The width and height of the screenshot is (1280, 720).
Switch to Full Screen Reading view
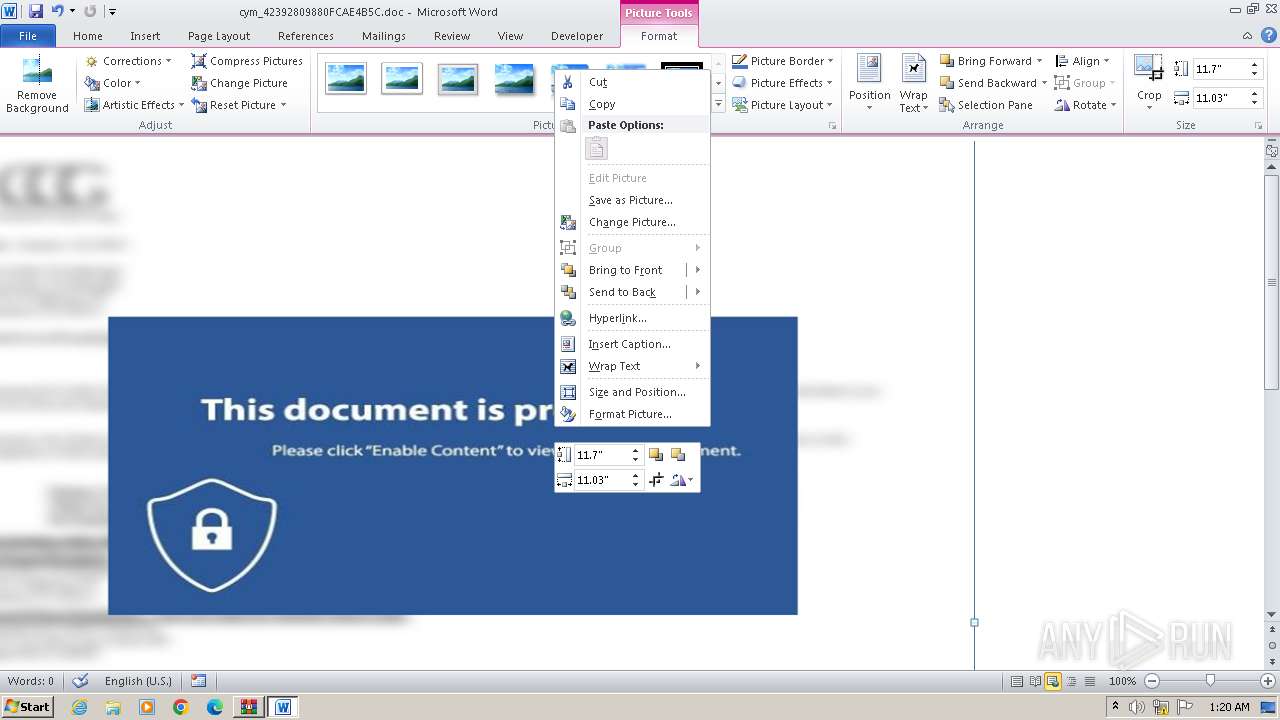(1035, 681)
